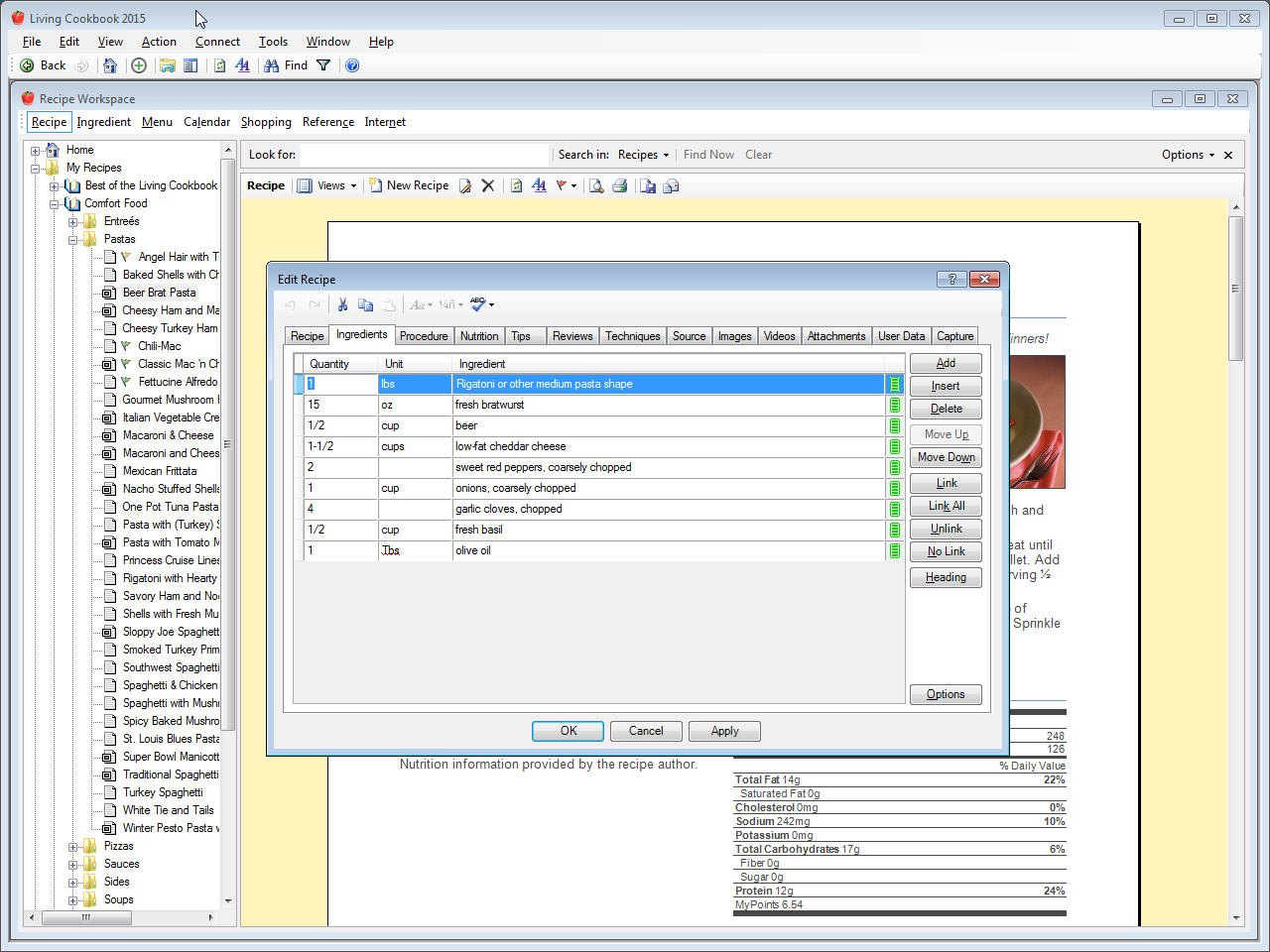This screenshot has width=1270, height=952.
Task: Click the Insert button
Action: (x=946, y=386)
